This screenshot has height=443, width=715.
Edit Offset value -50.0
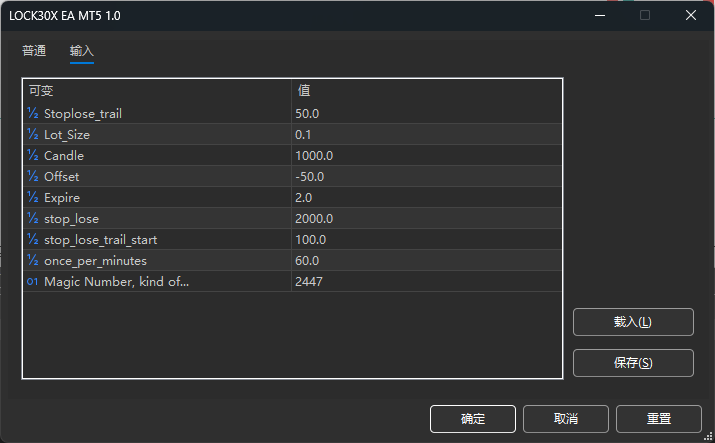(426, 176)
